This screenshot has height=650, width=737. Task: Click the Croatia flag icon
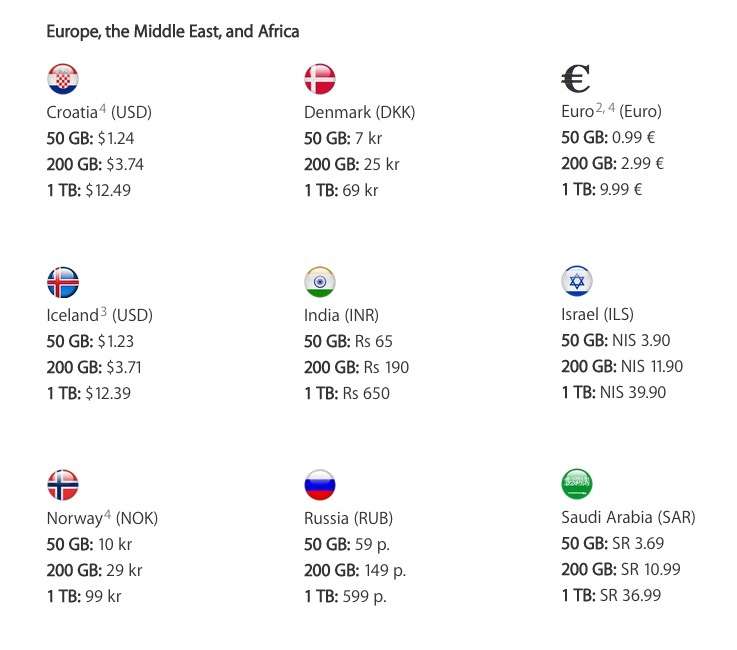click(x=63, y=79)
